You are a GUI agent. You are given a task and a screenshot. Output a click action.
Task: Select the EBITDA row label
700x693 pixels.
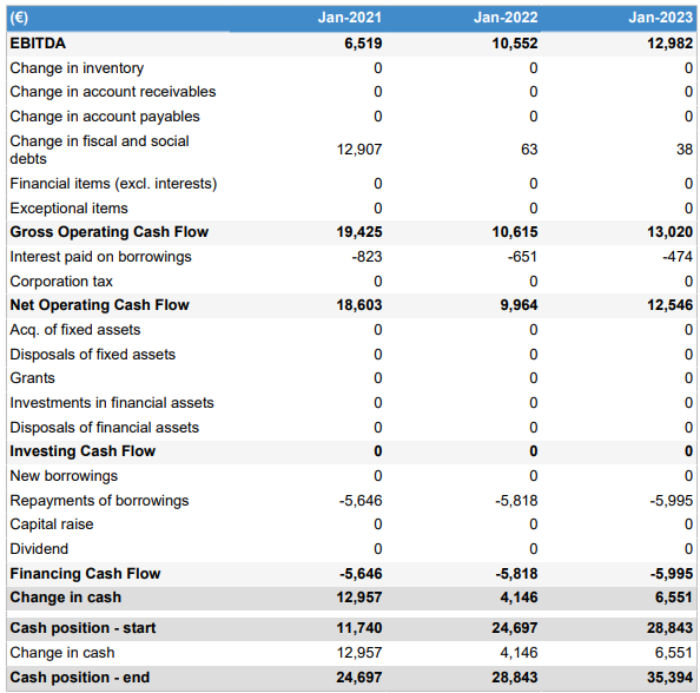pos(38,43)
